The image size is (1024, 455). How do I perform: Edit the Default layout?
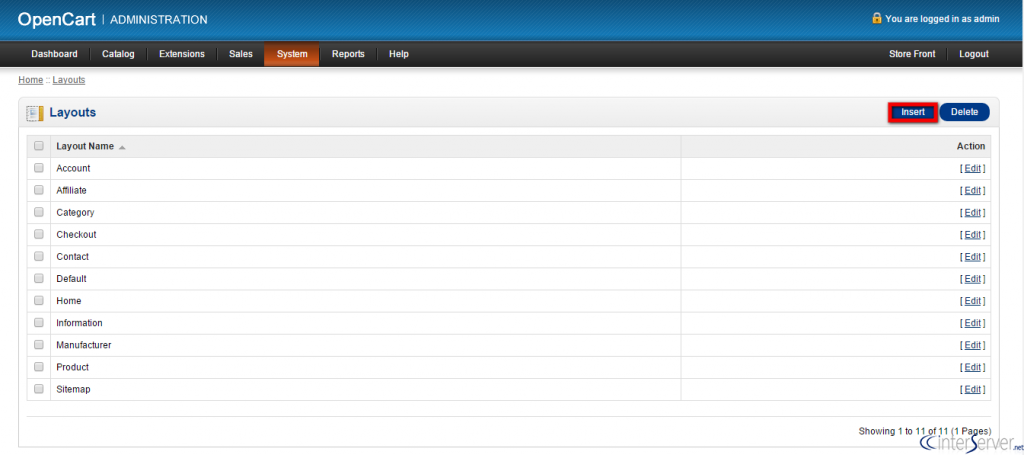coord(972,279)
